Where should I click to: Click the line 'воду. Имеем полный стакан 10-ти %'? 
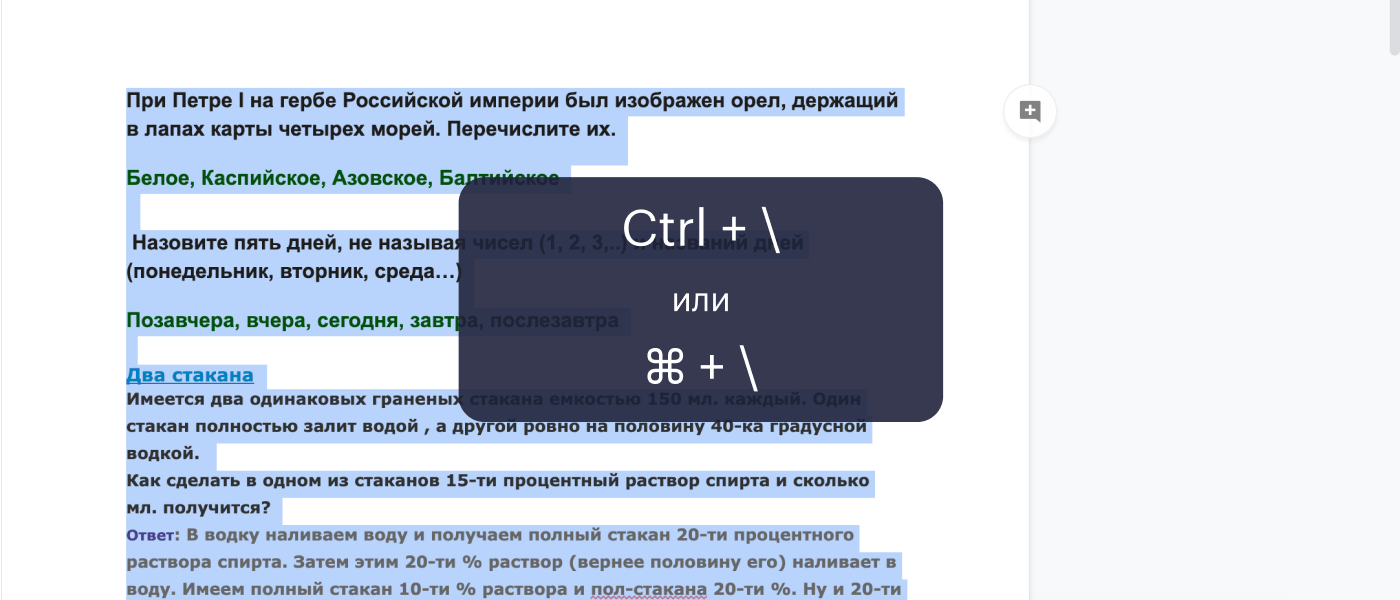(515, 589)
